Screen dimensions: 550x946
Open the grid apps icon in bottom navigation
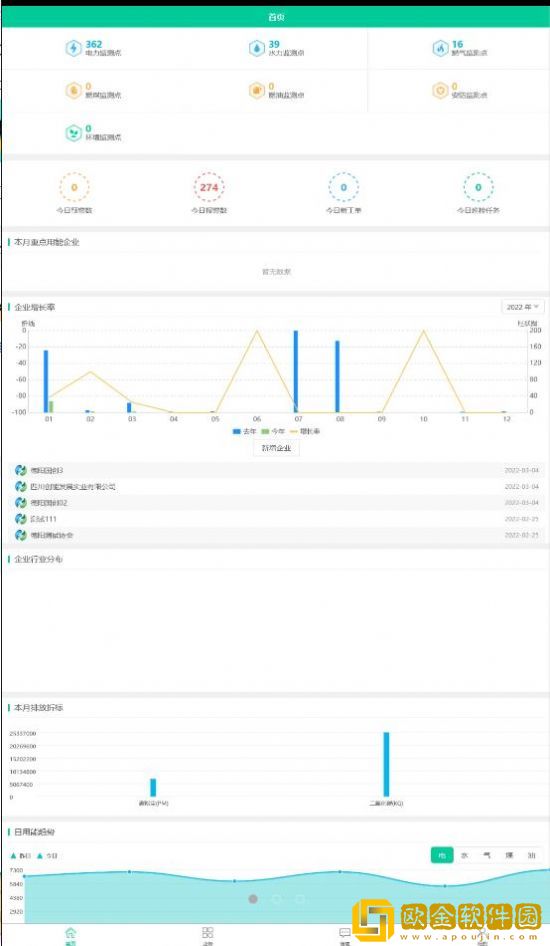[x=207, y=935]
